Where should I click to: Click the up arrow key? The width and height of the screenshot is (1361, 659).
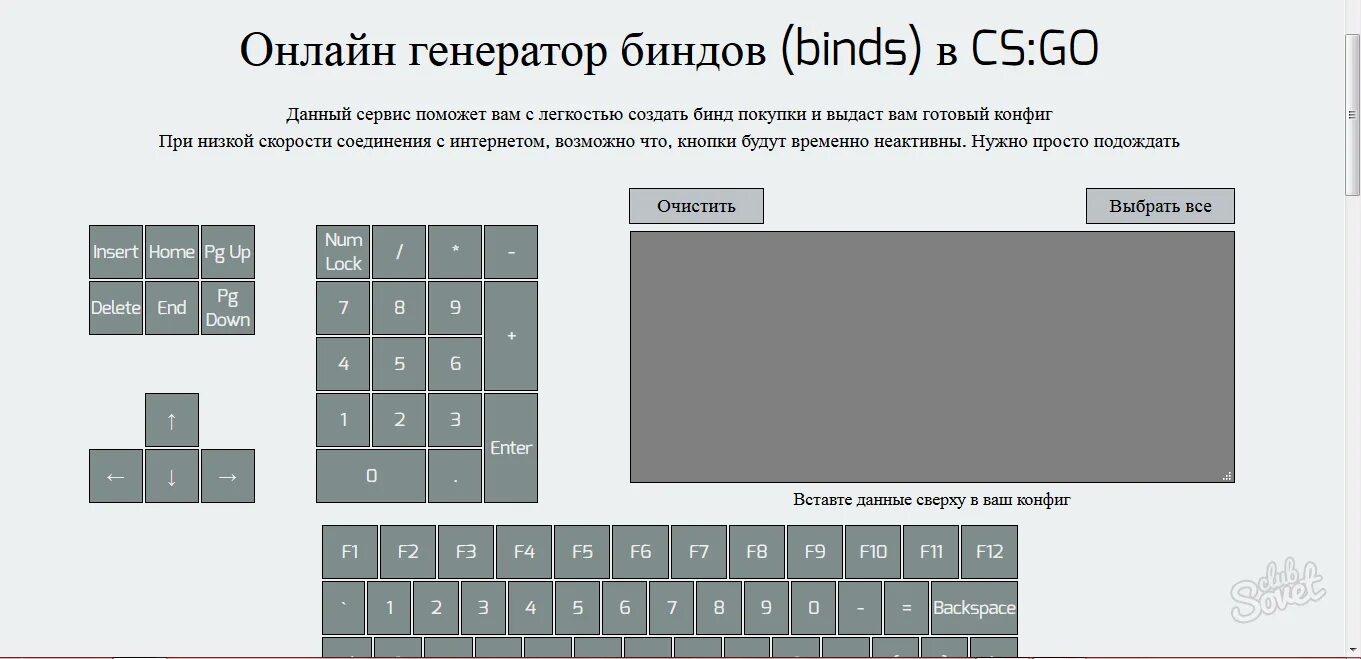point(172,420)
